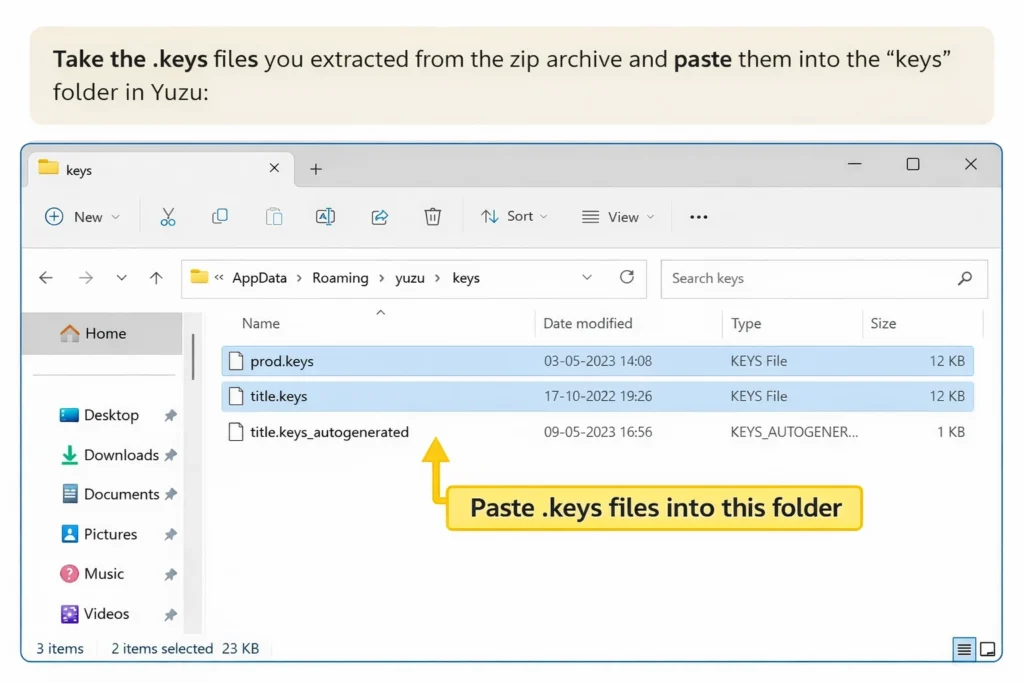Open the New dropdown menu
The height and width of the screenshot is (683, 1024).
click(83, 217)
